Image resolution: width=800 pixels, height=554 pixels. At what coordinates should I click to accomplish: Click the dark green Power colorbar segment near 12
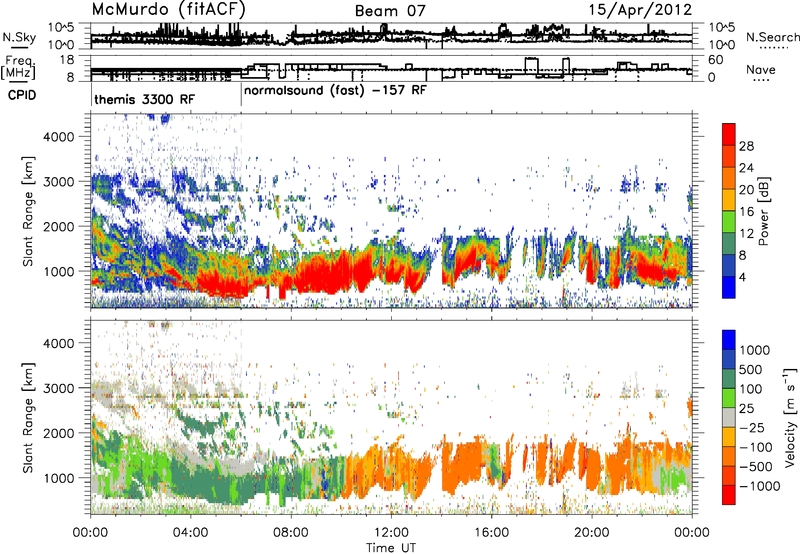[729, 243]
